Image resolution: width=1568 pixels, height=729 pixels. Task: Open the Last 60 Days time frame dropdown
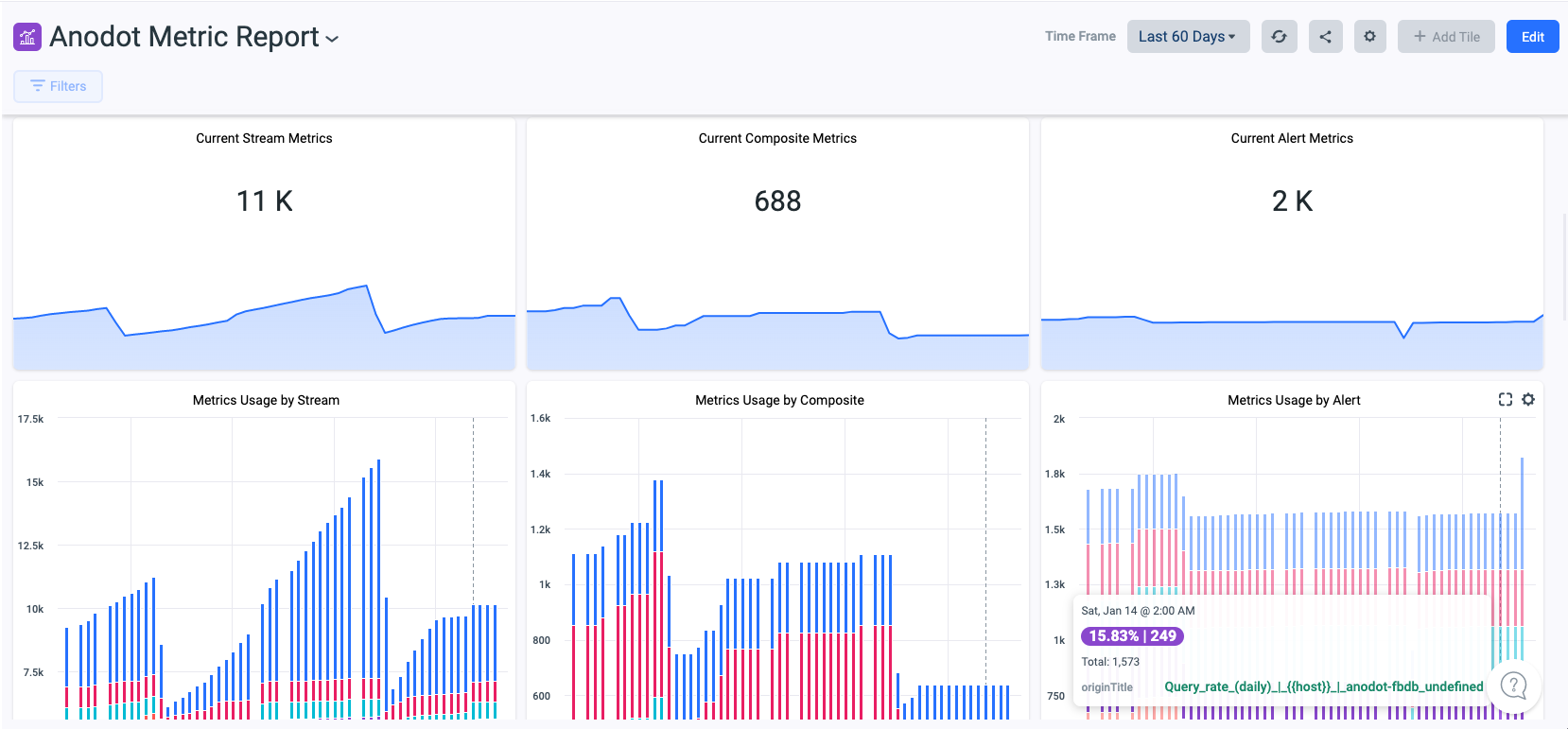pyautogui.click(x=1188, y=37)
